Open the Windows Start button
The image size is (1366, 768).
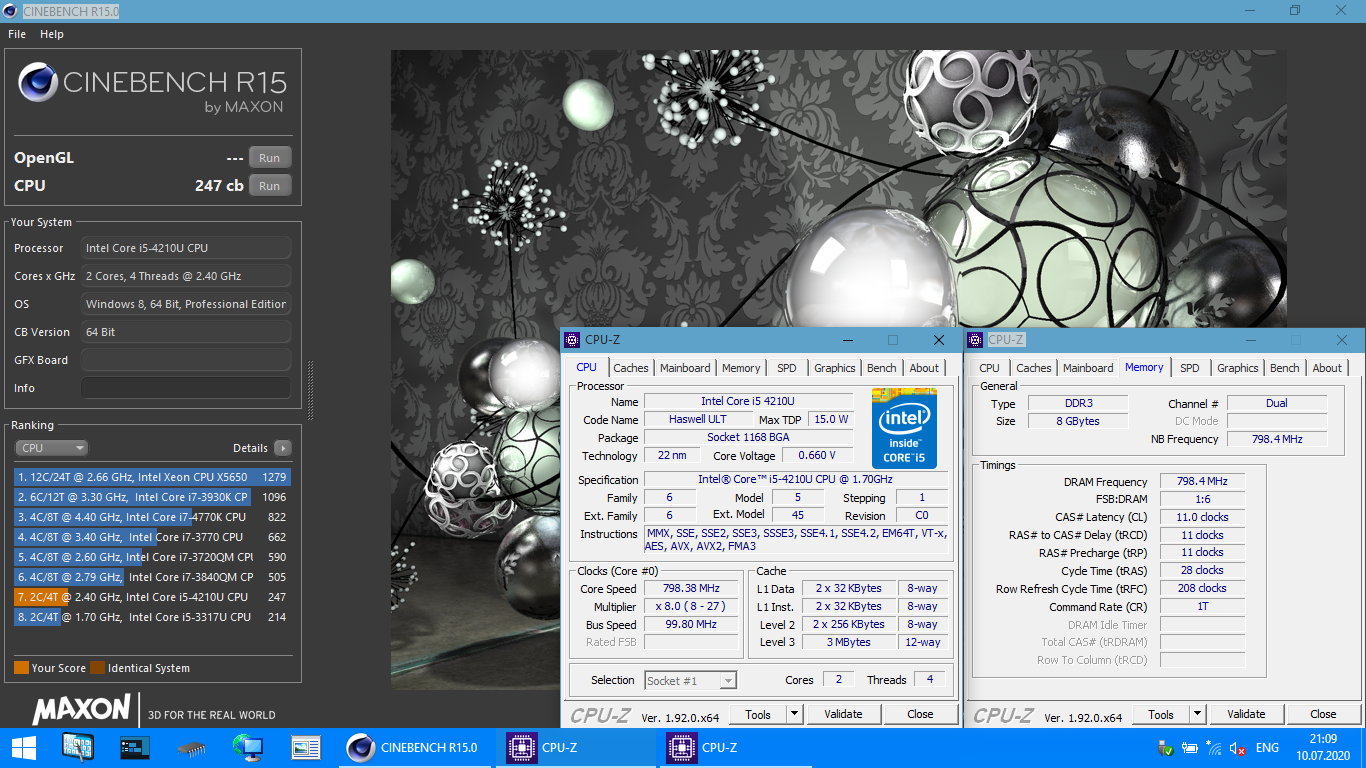pos(24,747)
